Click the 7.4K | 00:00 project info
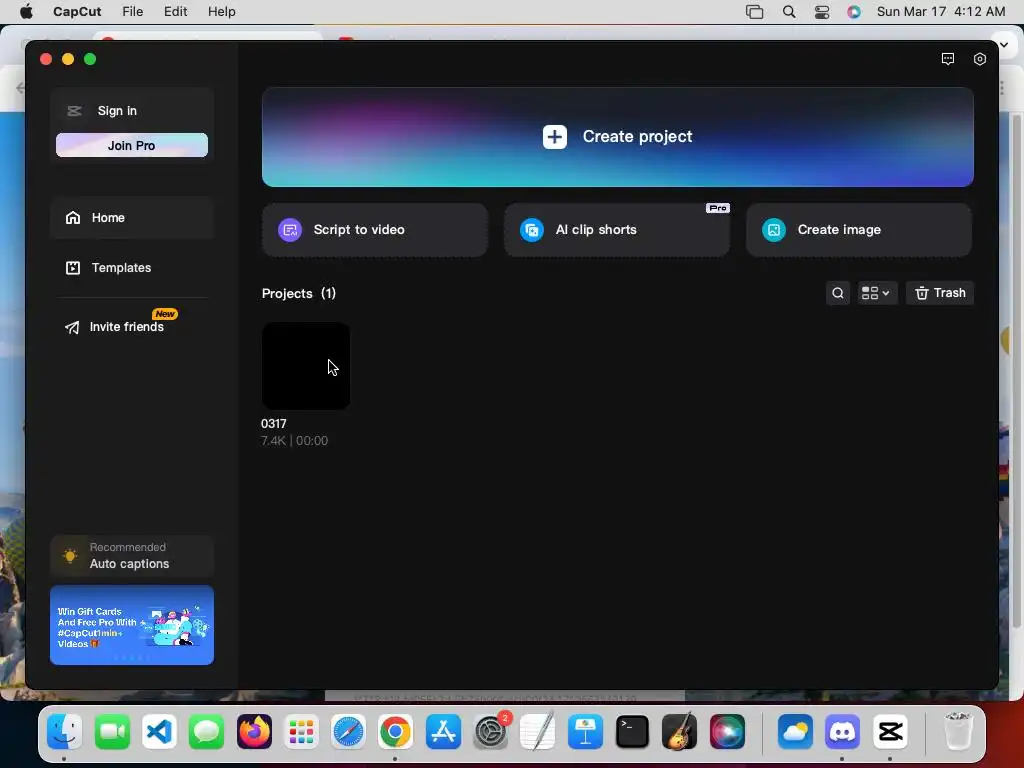Image resolution: width=1024 pixels, height=768 pixels. pyautogui.click(x=295, y=441)
